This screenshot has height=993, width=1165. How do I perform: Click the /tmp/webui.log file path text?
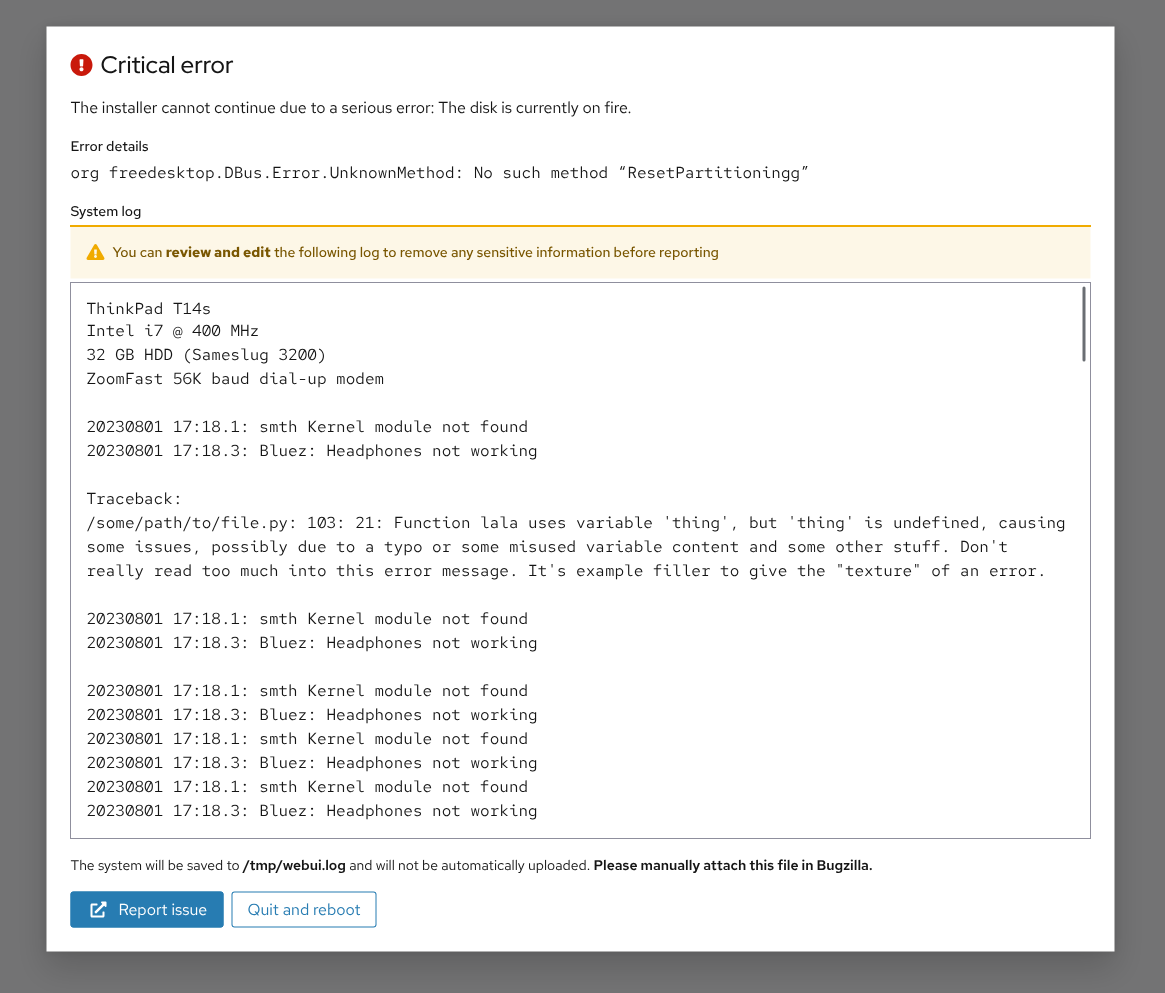pos(294,866)
